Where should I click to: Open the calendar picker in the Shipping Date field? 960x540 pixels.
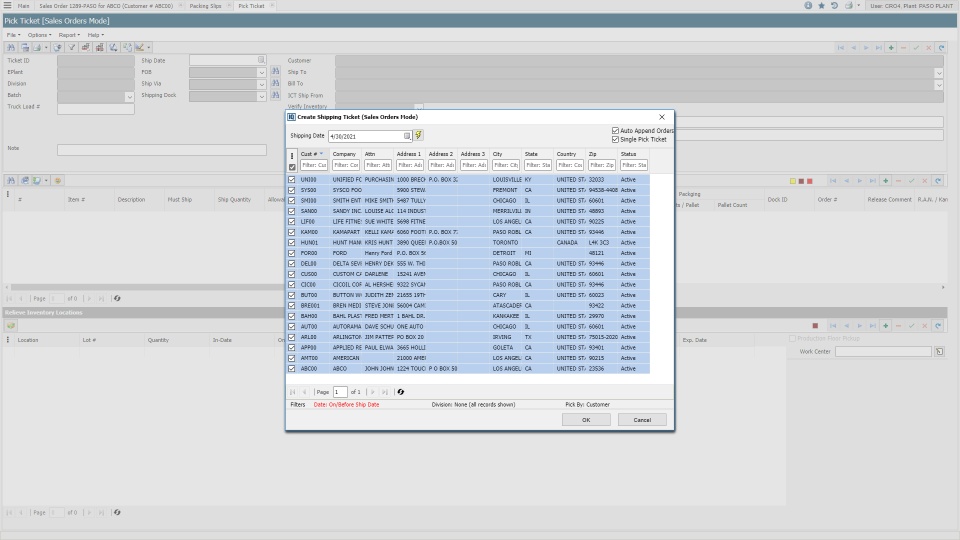(407, 136)
